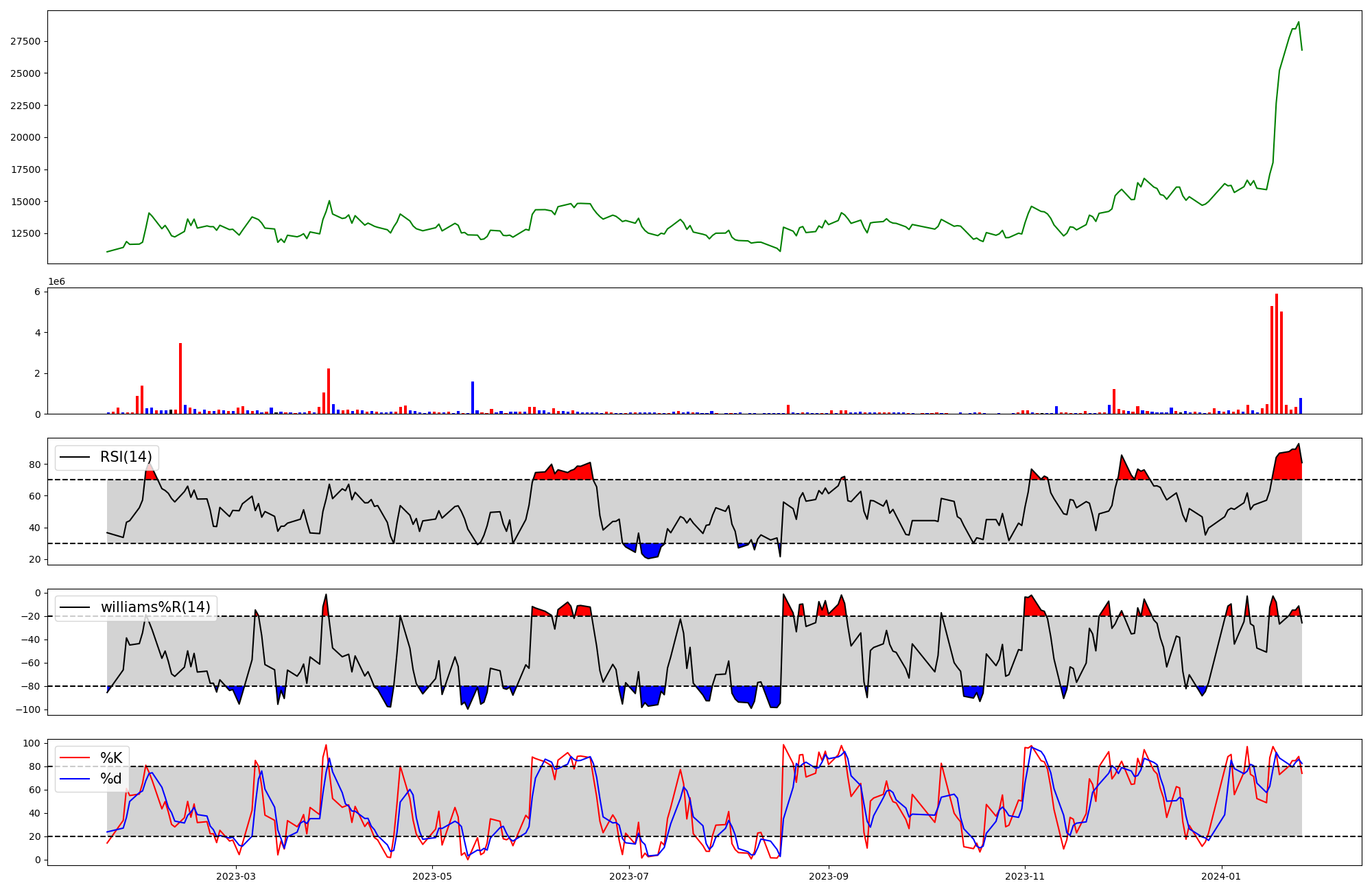Click the red RSI overbought area at far right

pos(1290,467)
